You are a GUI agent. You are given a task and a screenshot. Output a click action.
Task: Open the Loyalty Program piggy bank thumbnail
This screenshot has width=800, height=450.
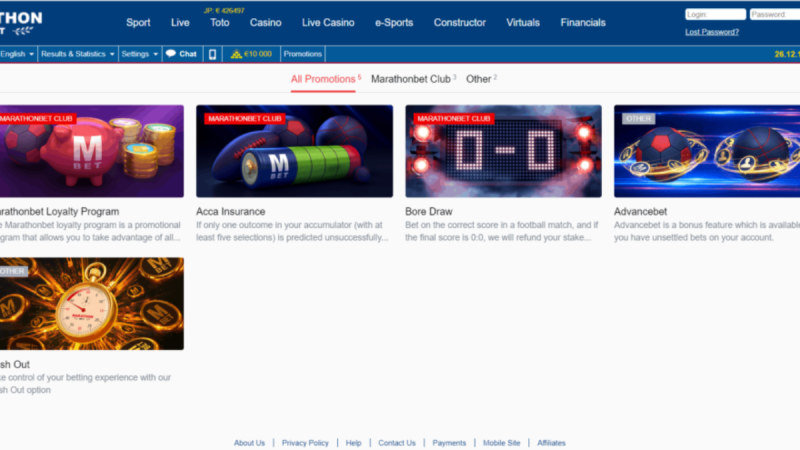92,151
